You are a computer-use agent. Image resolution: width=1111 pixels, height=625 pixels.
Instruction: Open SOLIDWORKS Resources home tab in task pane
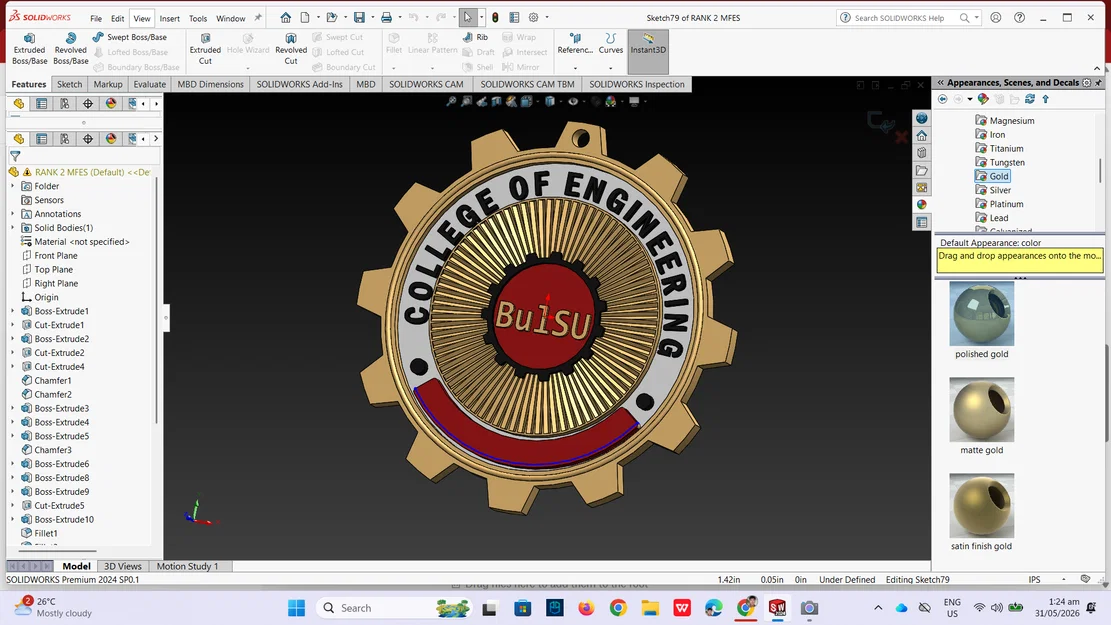[x=921, y=135]
